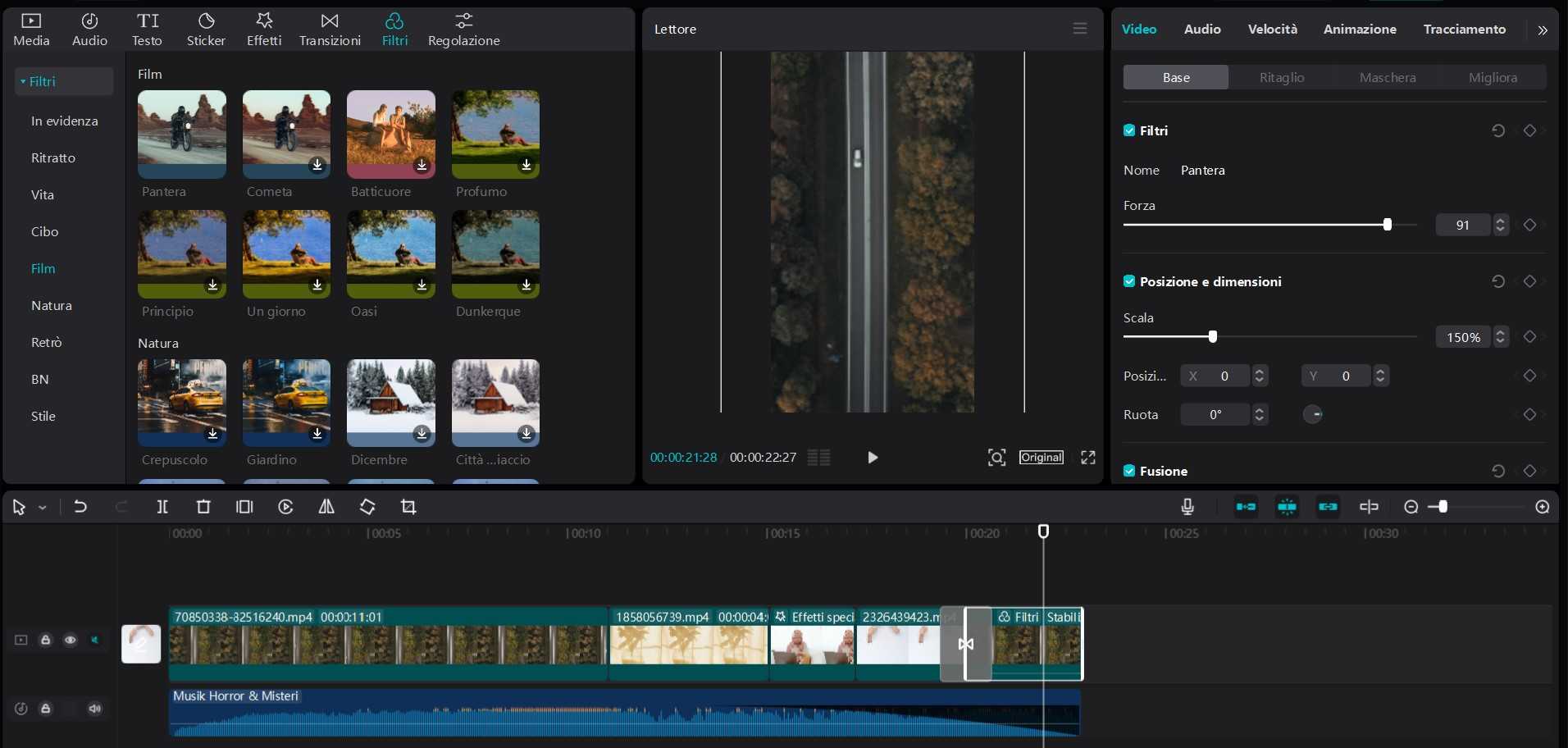Viewport: 1568px width, 748px height.
Task: Open the Audio library tab
Action: [89, 30]
